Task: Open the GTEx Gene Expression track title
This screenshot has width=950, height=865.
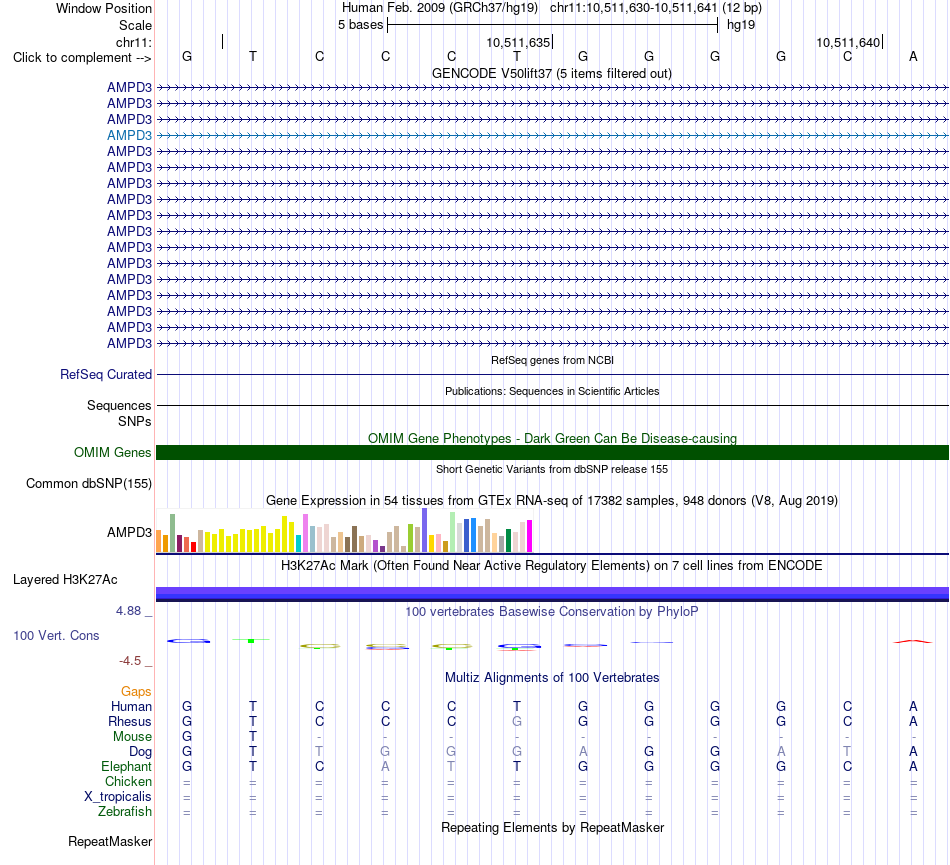Action: pos(551,500)
